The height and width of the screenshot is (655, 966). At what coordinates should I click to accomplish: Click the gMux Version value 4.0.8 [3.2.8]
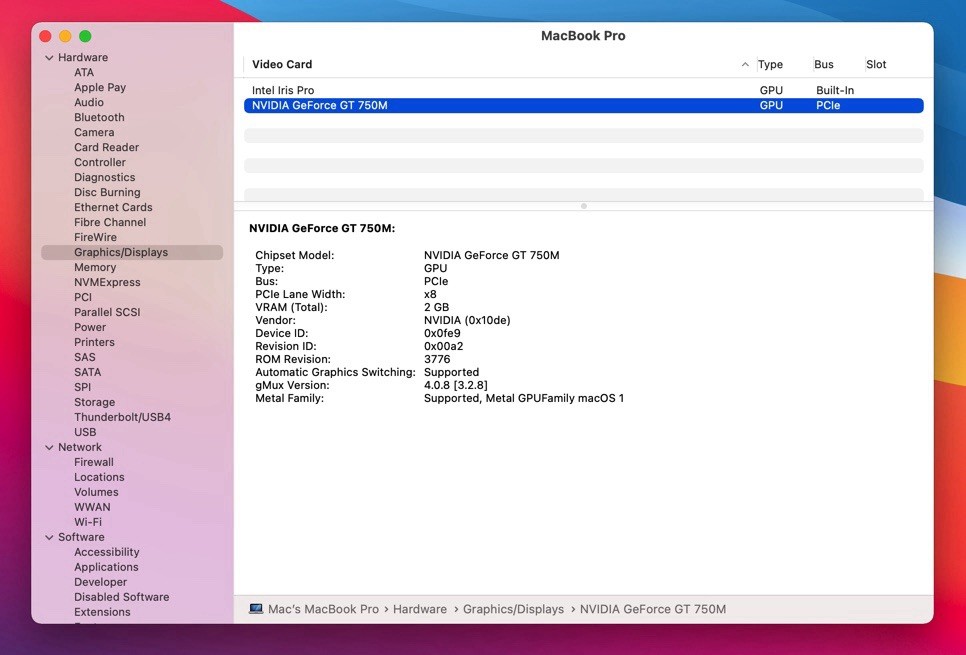tap(455, 385)
